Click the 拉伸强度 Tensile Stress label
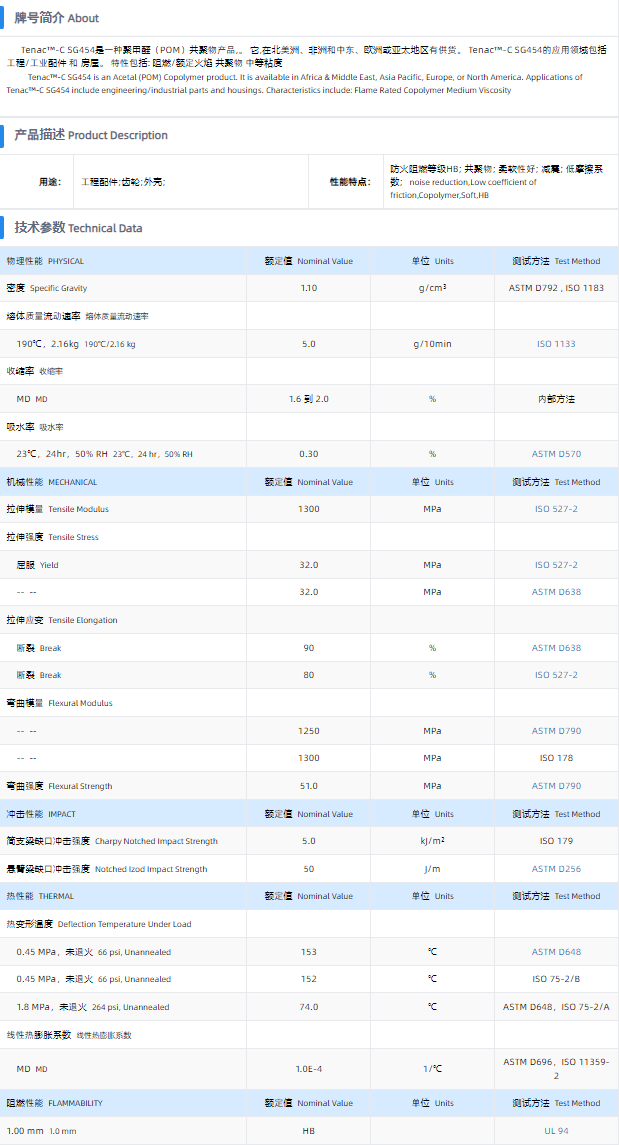The image size is (619, 1145). (52, 537)
